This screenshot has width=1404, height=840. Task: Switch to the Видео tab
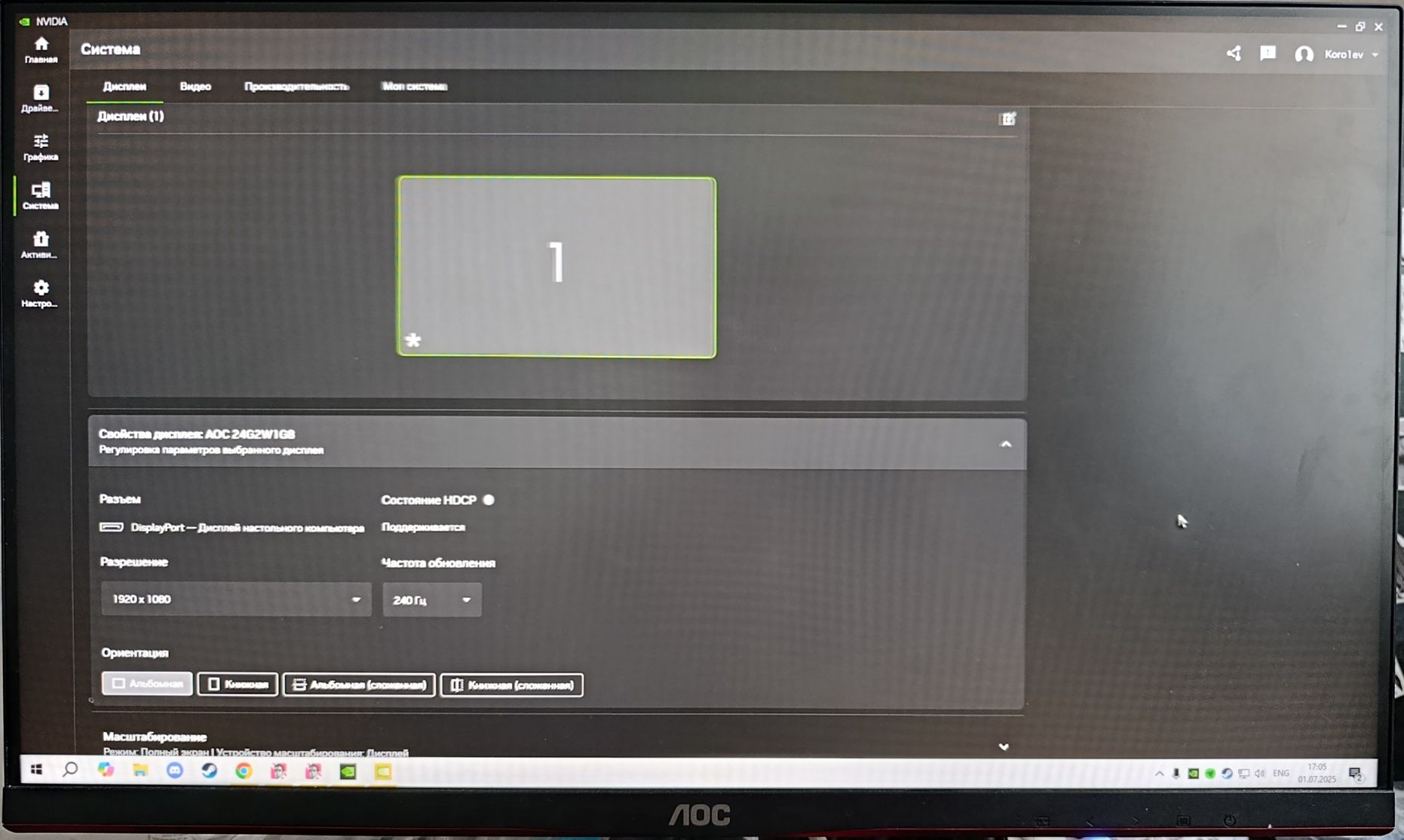pyautogui.click(x=195, y=87)
